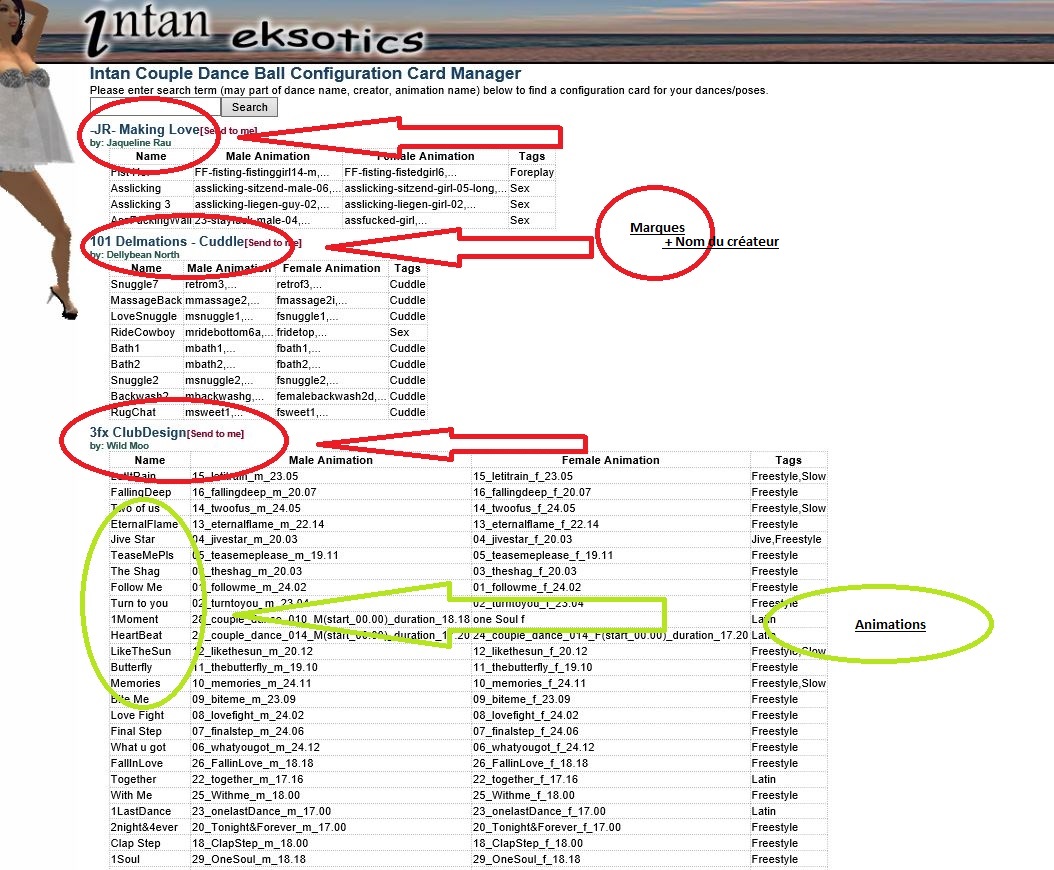Click the Search button

click(249, 107)
